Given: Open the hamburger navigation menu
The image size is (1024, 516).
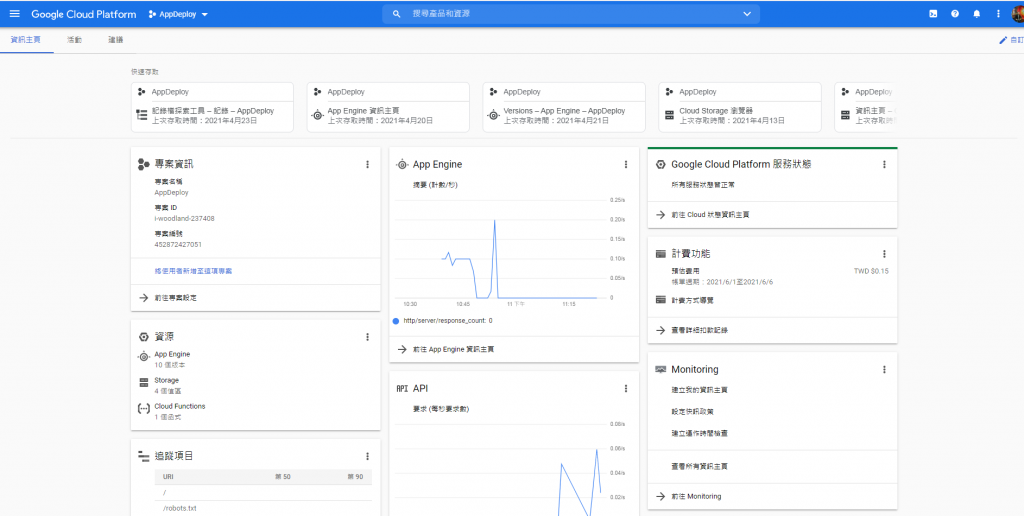Looking at the screenshot, I should point(14,14).
